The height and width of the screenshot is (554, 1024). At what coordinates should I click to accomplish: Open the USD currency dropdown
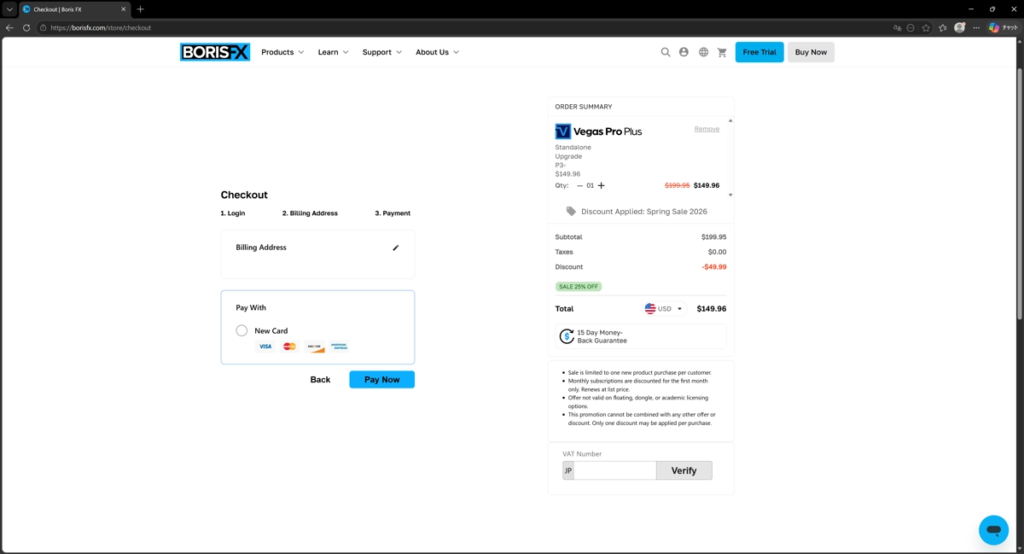pyautogui.click(x=664, y=309)
